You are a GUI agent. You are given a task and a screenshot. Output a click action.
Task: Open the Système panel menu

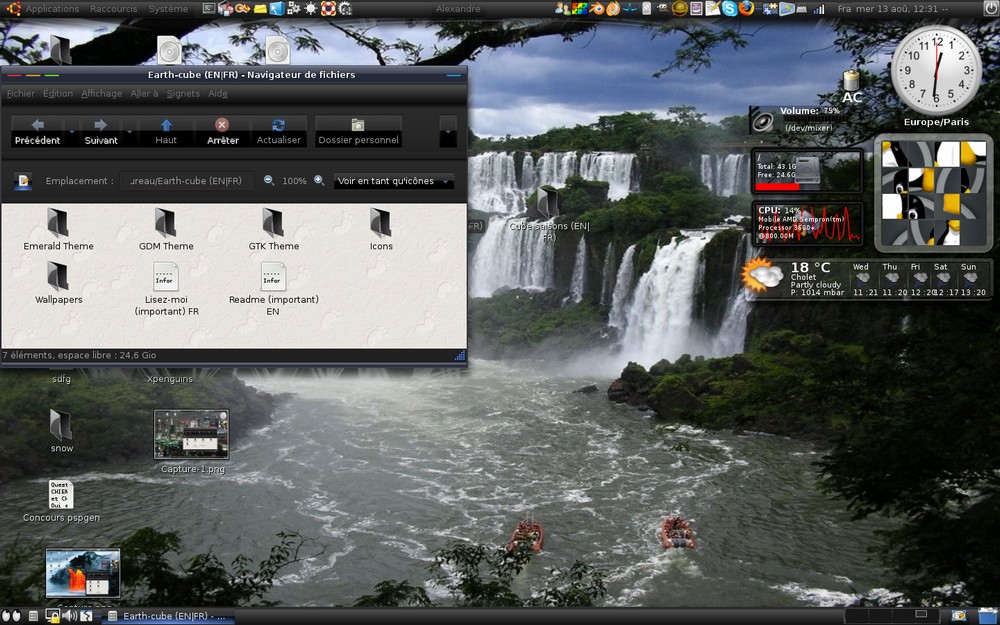168,9
